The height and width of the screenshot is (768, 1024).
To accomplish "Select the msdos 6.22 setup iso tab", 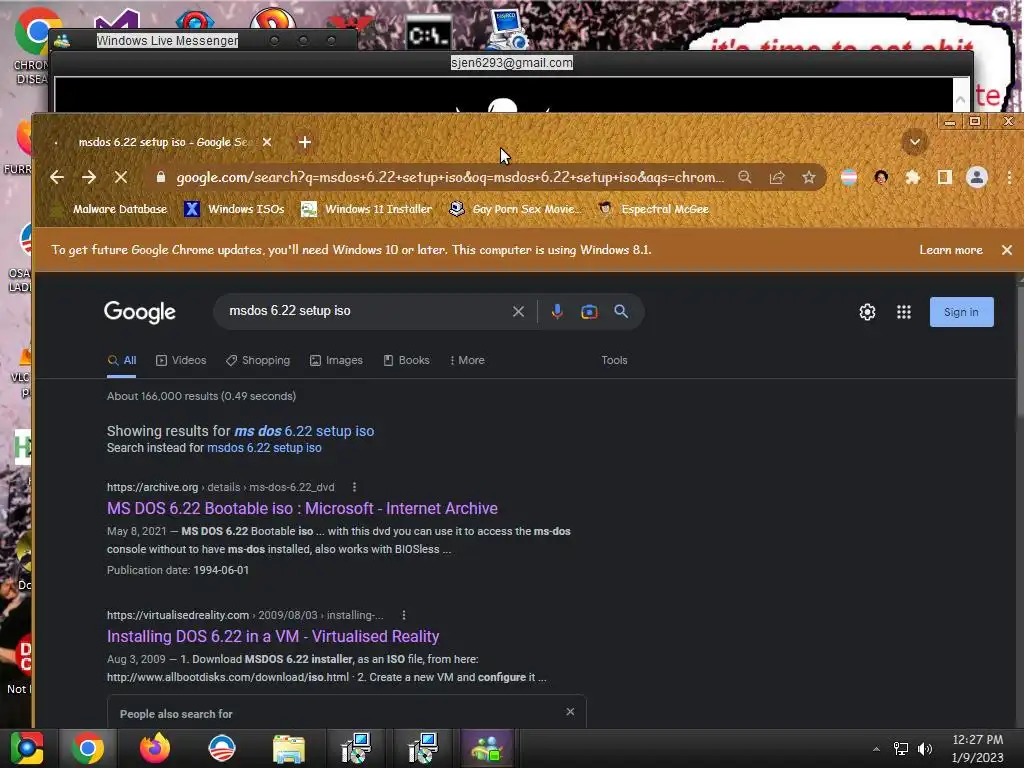I will (x=163, y=142).
